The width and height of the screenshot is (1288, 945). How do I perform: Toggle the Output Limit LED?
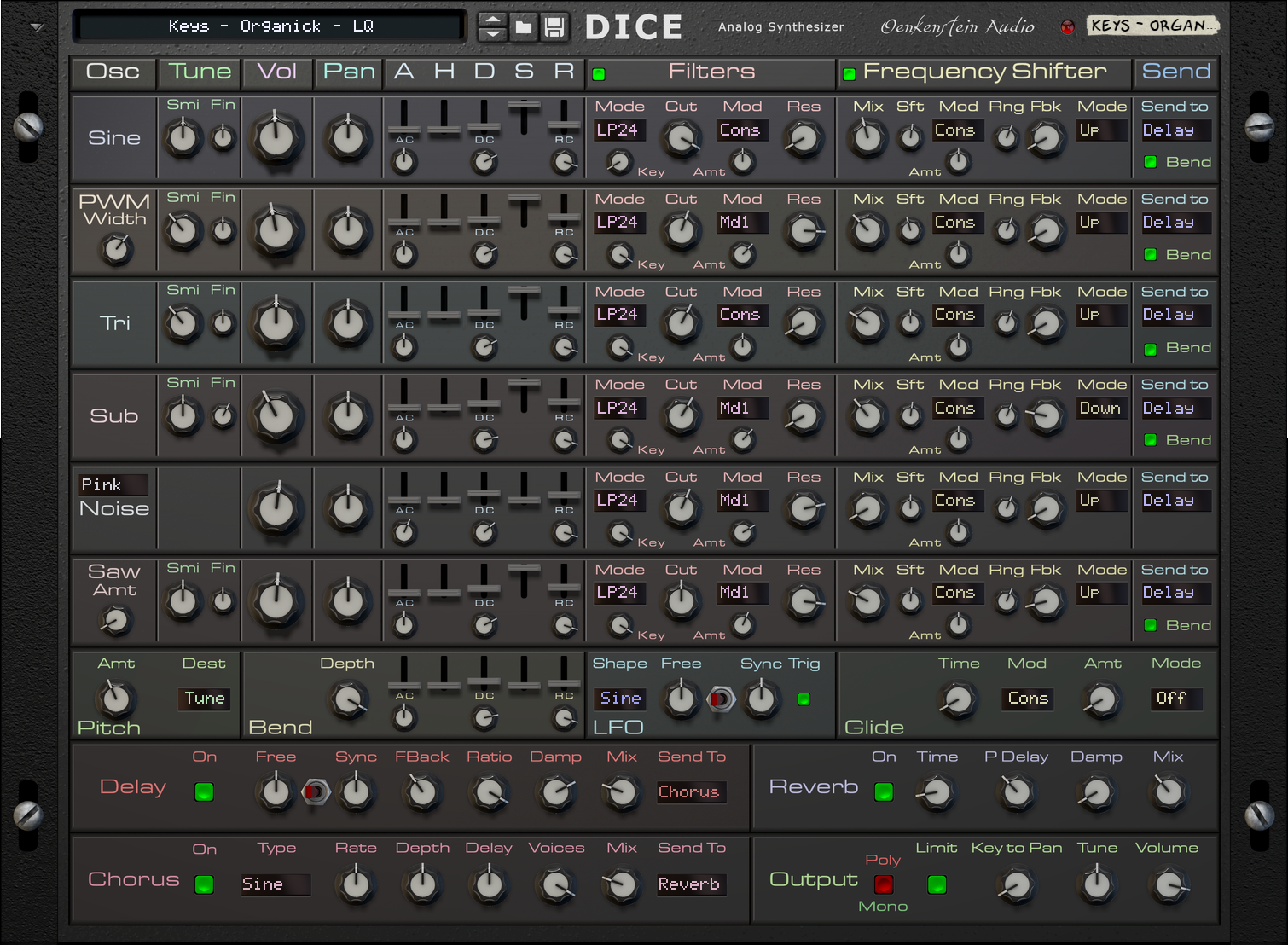pos(937,884)
